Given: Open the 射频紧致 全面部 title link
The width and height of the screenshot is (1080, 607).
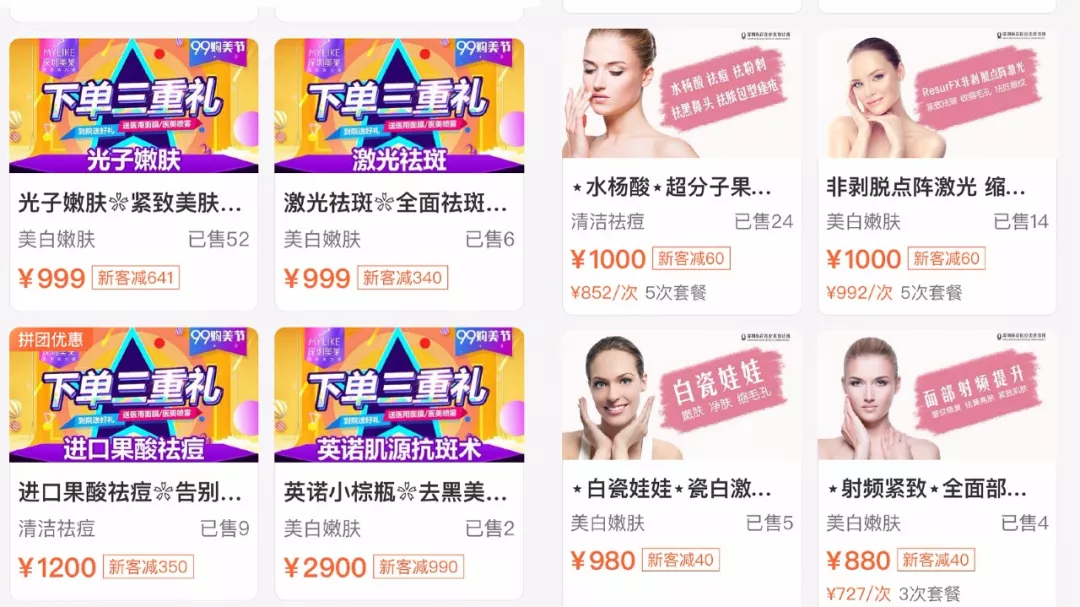Looking at the screenshot, I should pos(927,488).
